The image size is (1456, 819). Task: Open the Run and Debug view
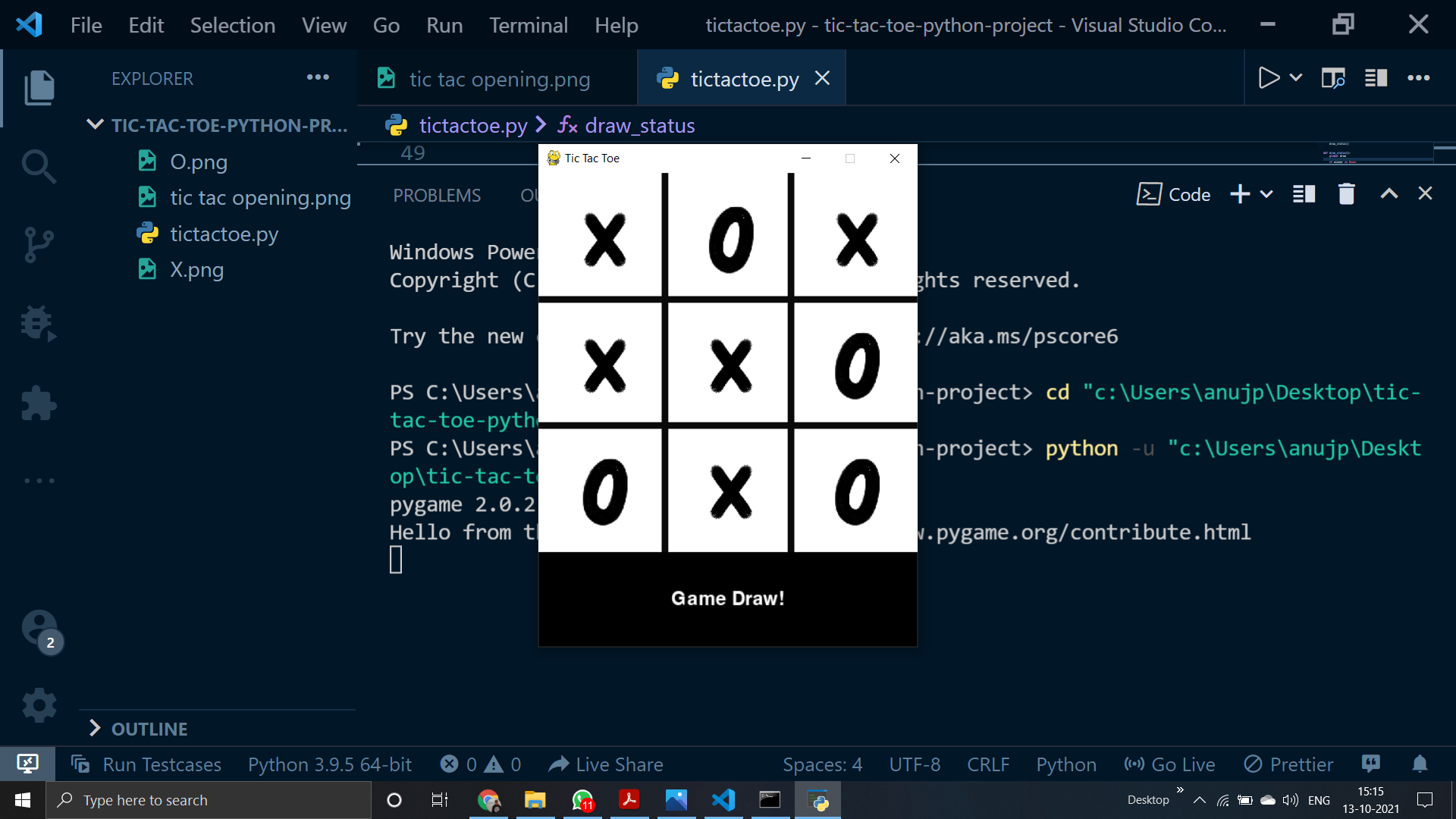[x=39, y=324]
